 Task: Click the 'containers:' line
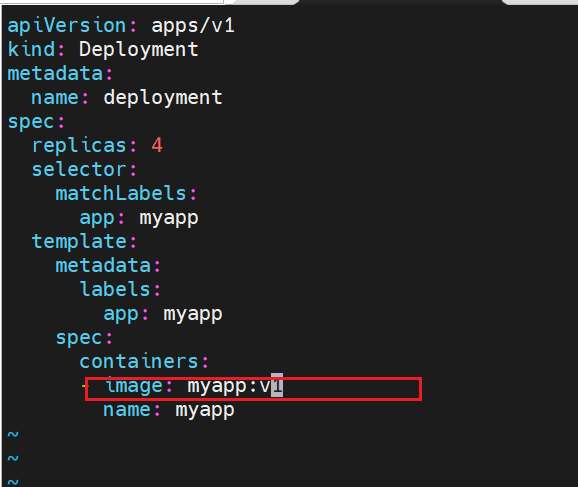pyautogui.click(x=144, y=361)
